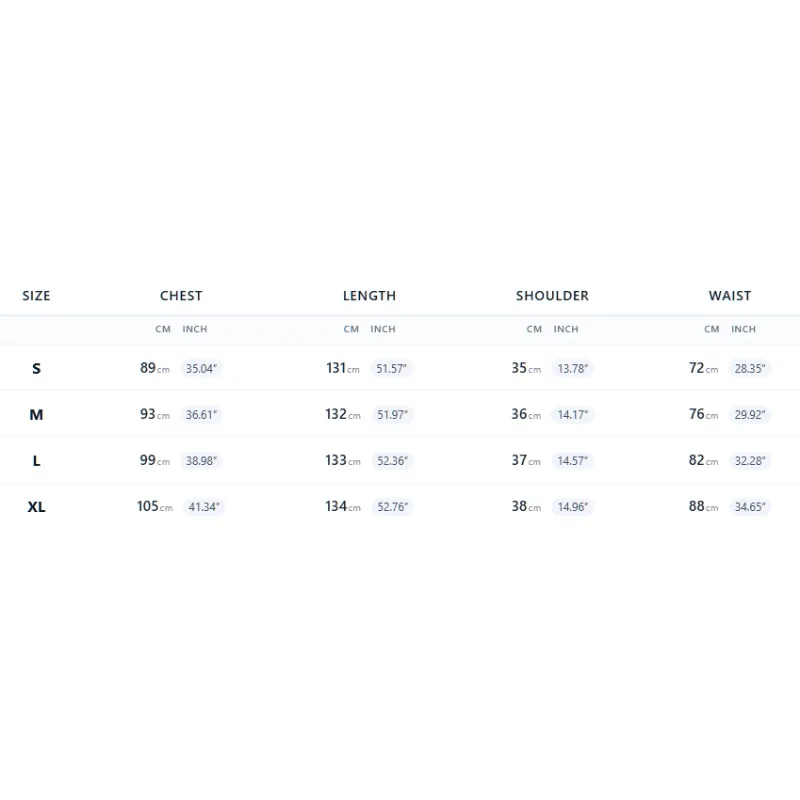
Task: Click the INCH subheader under WAIST
Action: pos(743,329)
